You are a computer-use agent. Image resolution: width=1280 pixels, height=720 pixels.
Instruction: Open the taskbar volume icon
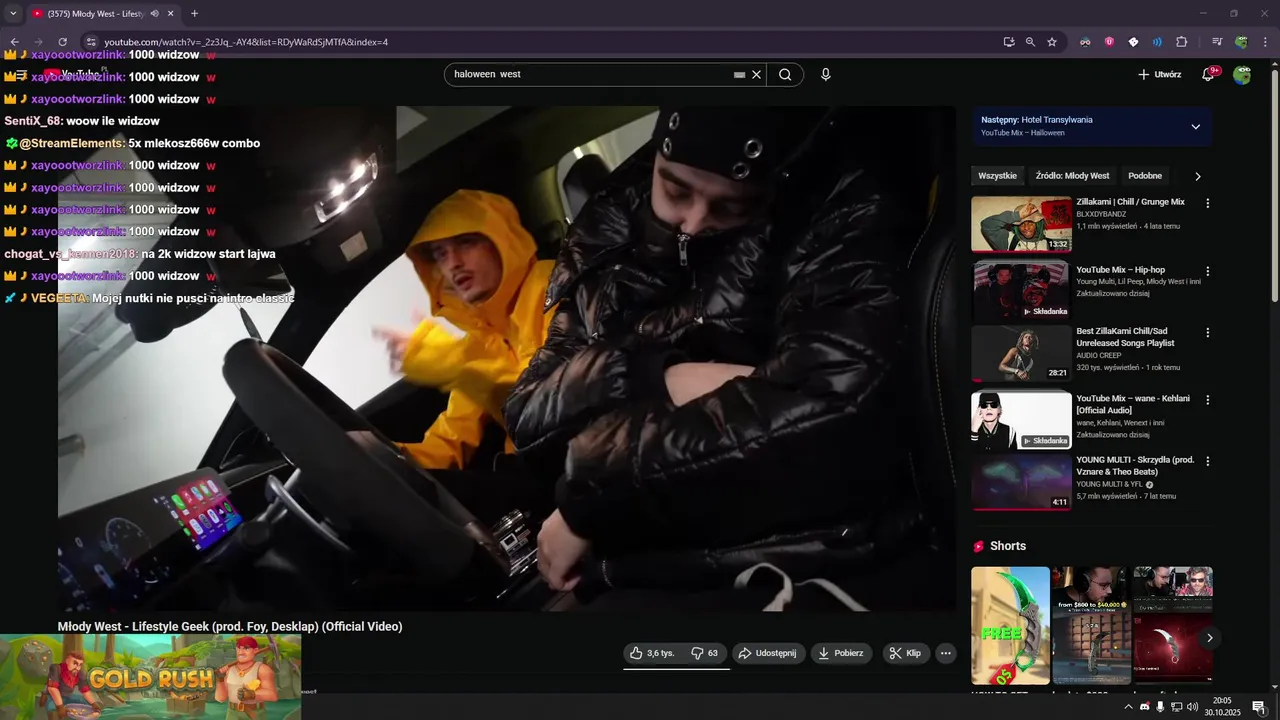[1192, 707]
